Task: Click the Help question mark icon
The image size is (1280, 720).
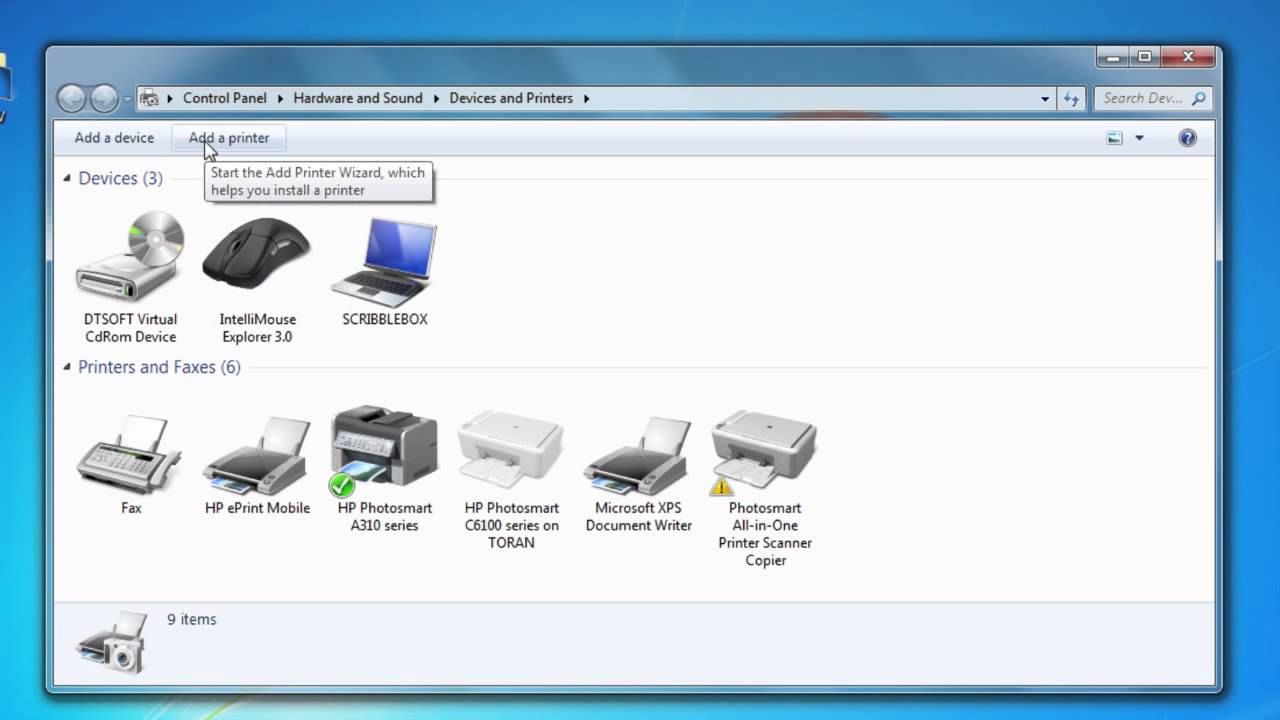Action: (x=1187, y=138)
